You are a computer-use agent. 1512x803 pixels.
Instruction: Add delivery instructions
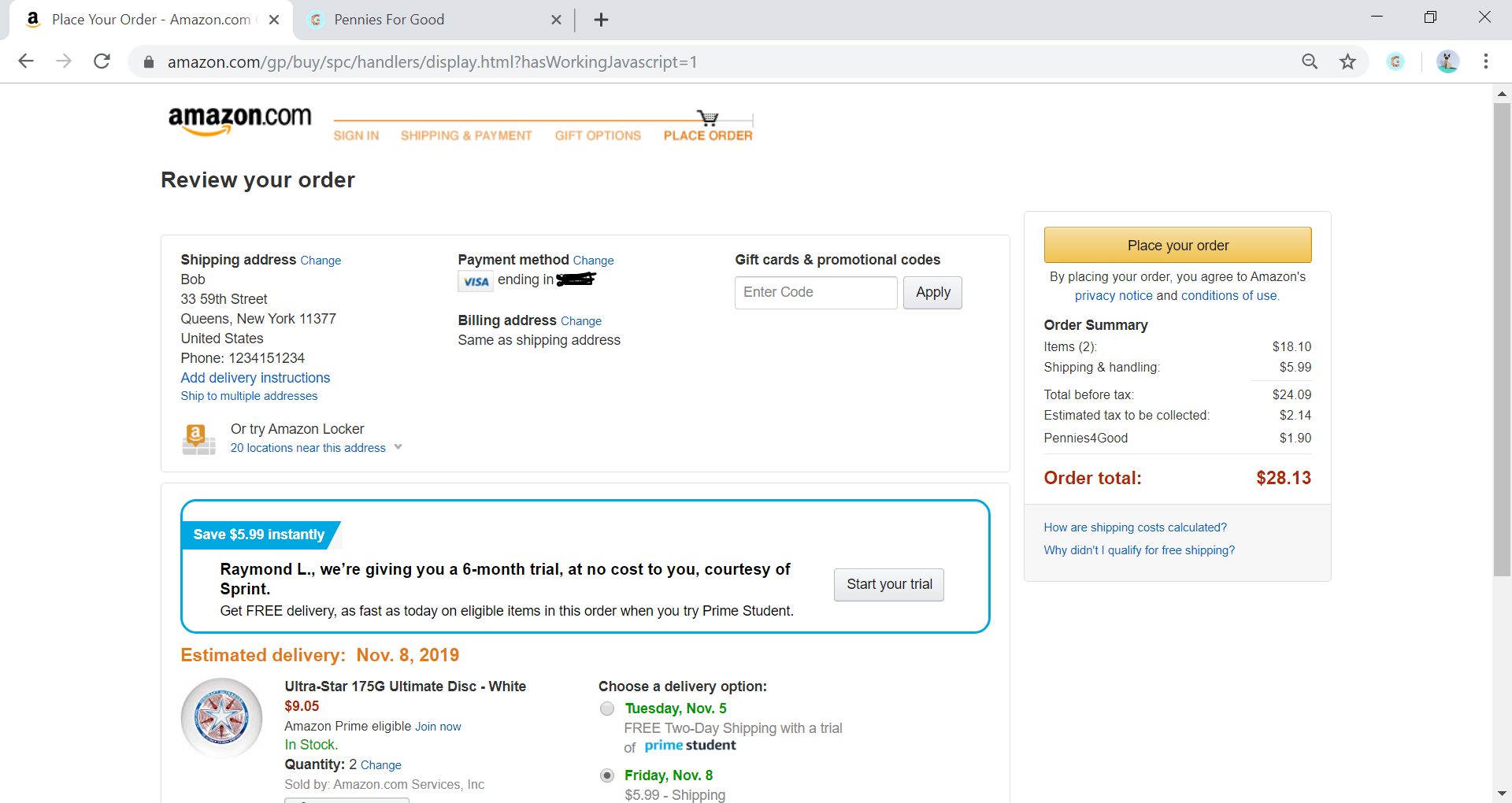pyautogui.click(x=255, y=378)
